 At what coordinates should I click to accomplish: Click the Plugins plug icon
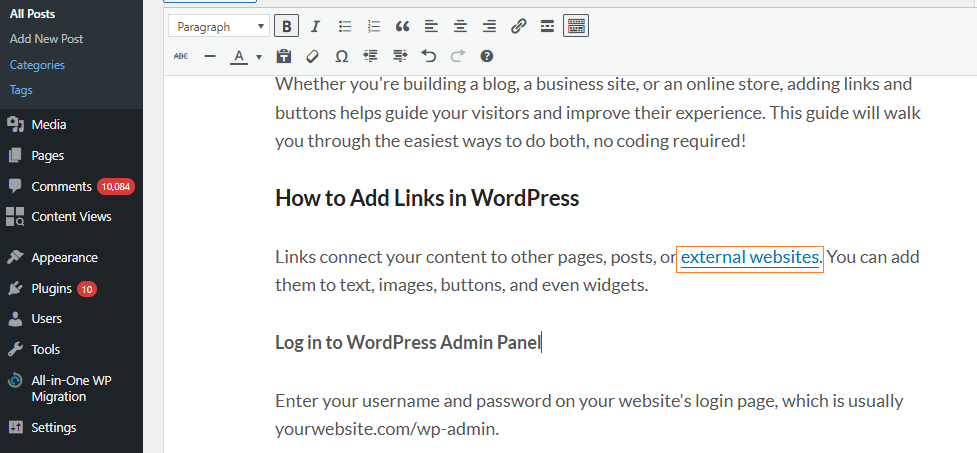click(x=15, y=288)
